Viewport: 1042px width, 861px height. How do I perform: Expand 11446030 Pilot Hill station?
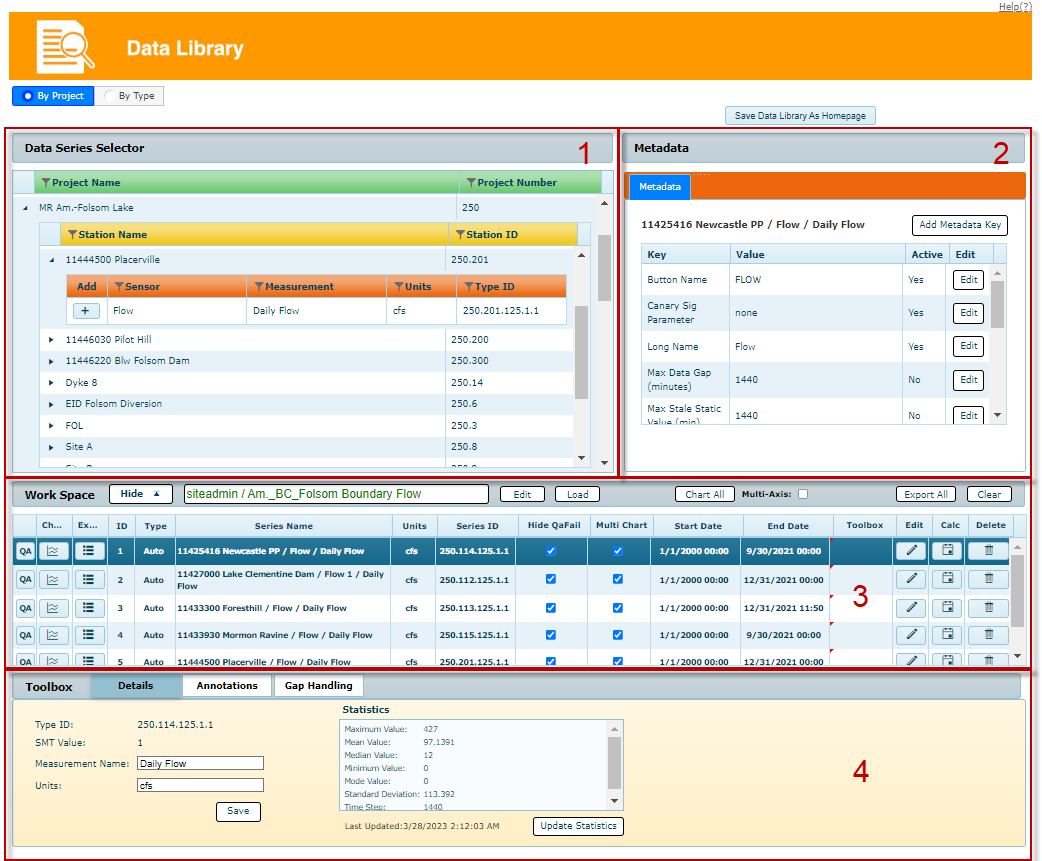point(51,339)
